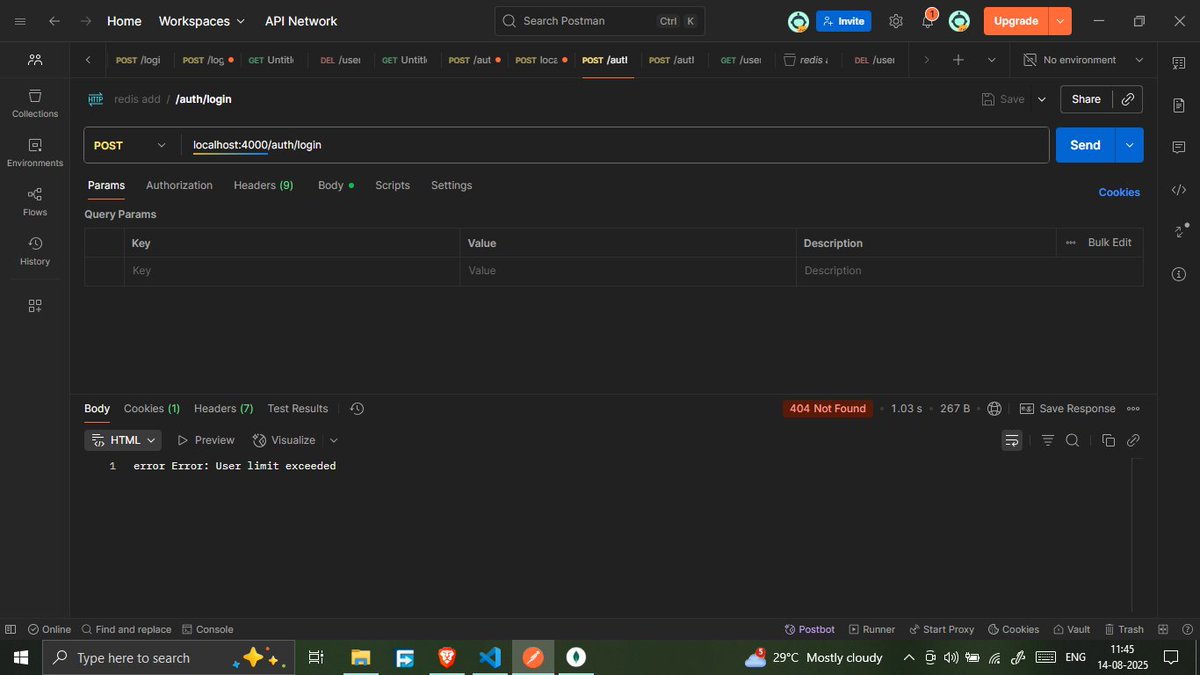Expand the Visualize options chevron
The width and height of the screenshot is (1200, 675).
click(334, 440)
